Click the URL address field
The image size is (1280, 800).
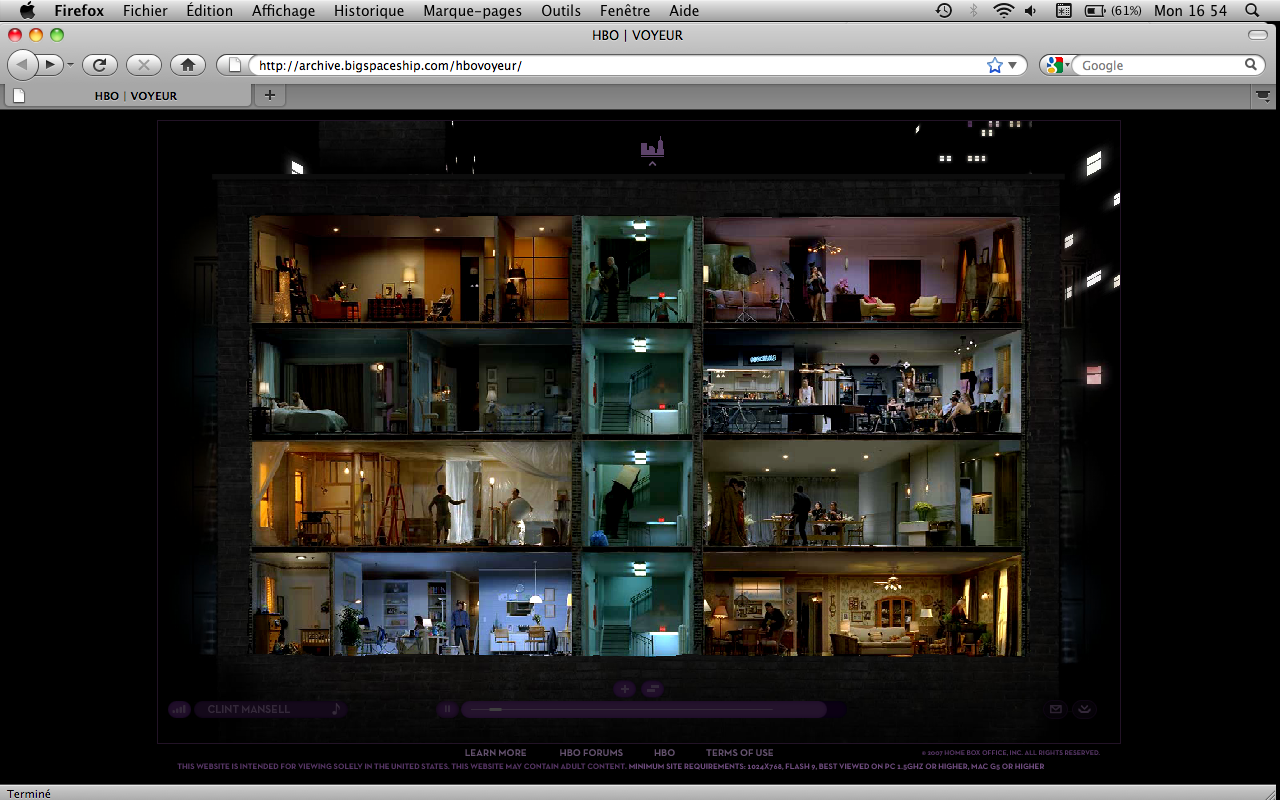(x=620, y=65)
